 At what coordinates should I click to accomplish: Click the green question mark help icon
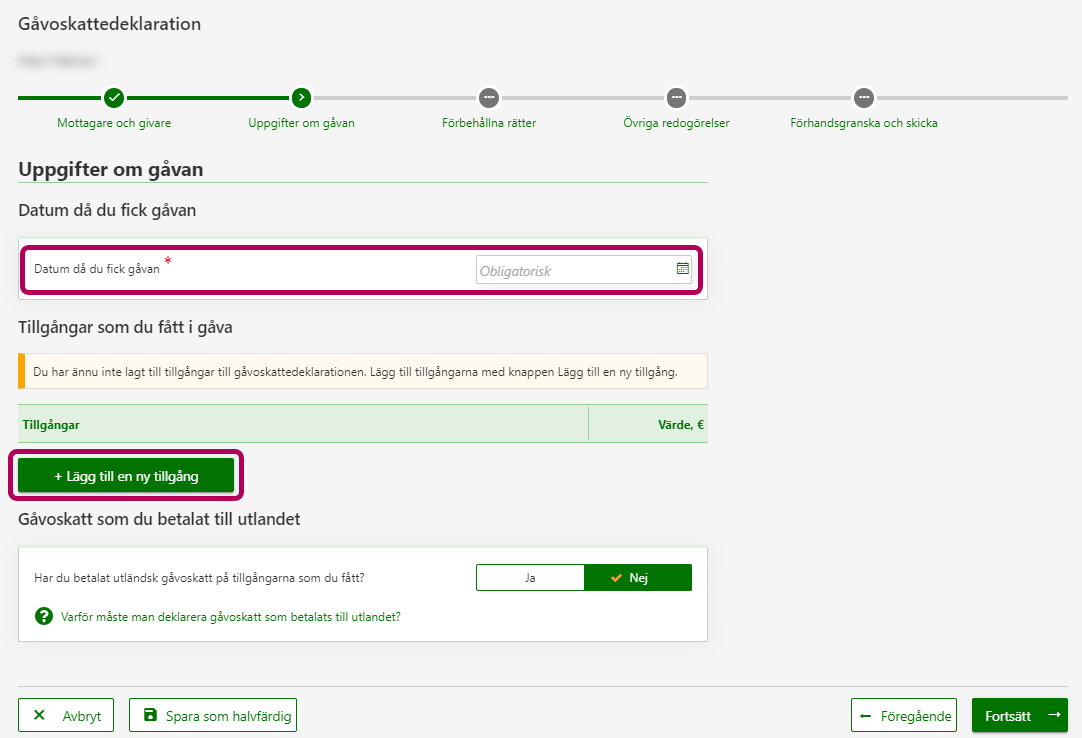[x=44, y=616]
